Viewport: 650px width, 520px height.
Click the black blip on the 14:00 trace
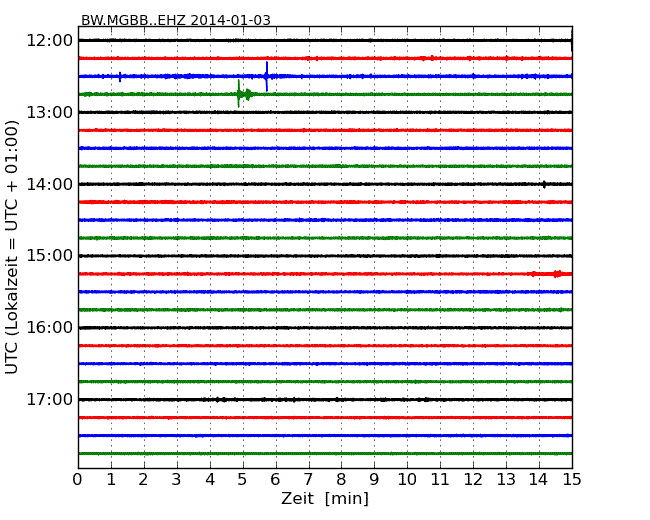tap(544, 184)
